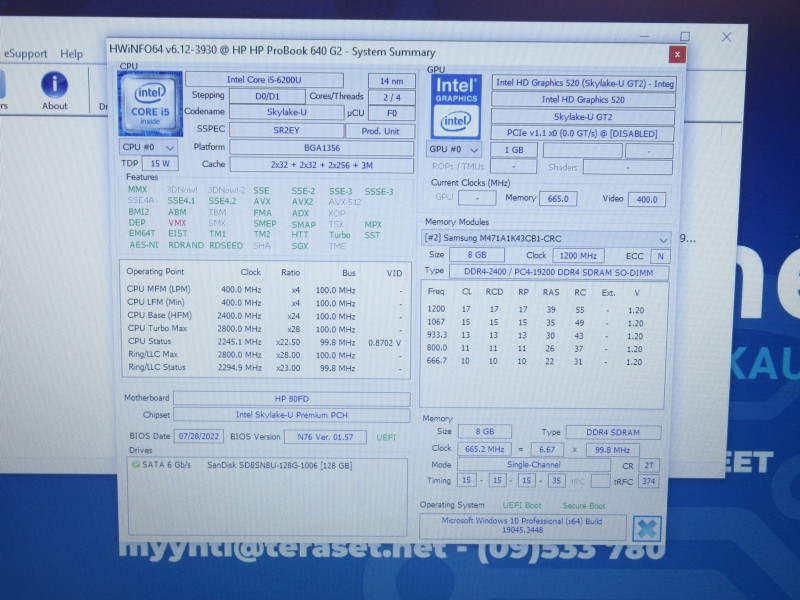Click the 0.8702 V VID value

pos(385,343)
